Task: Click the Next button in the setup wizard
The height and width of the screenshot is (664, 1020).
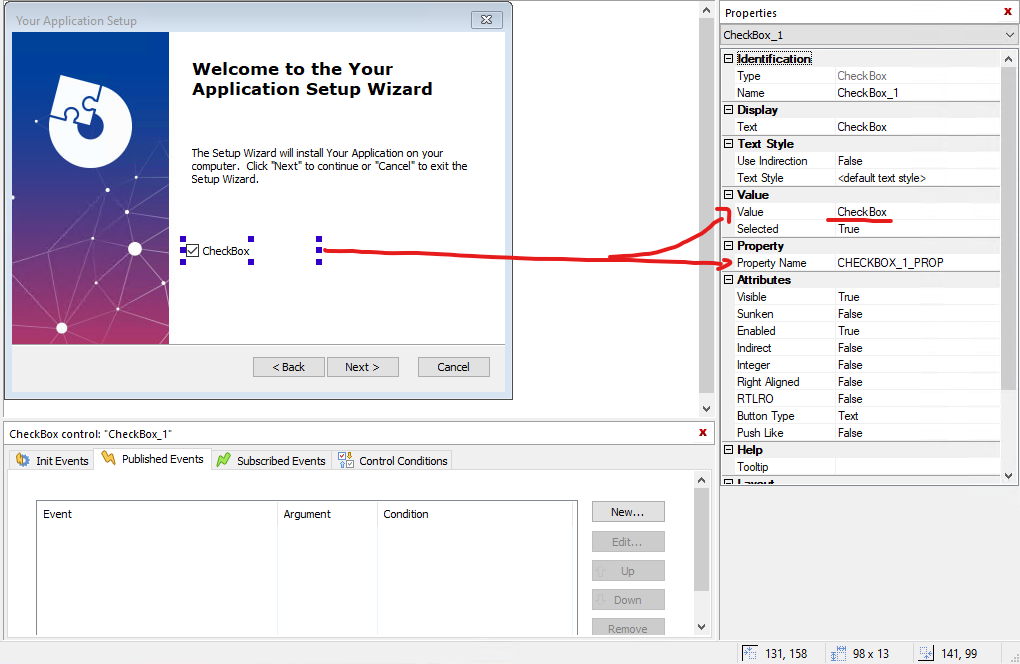Action: click(x=362, y=366)
